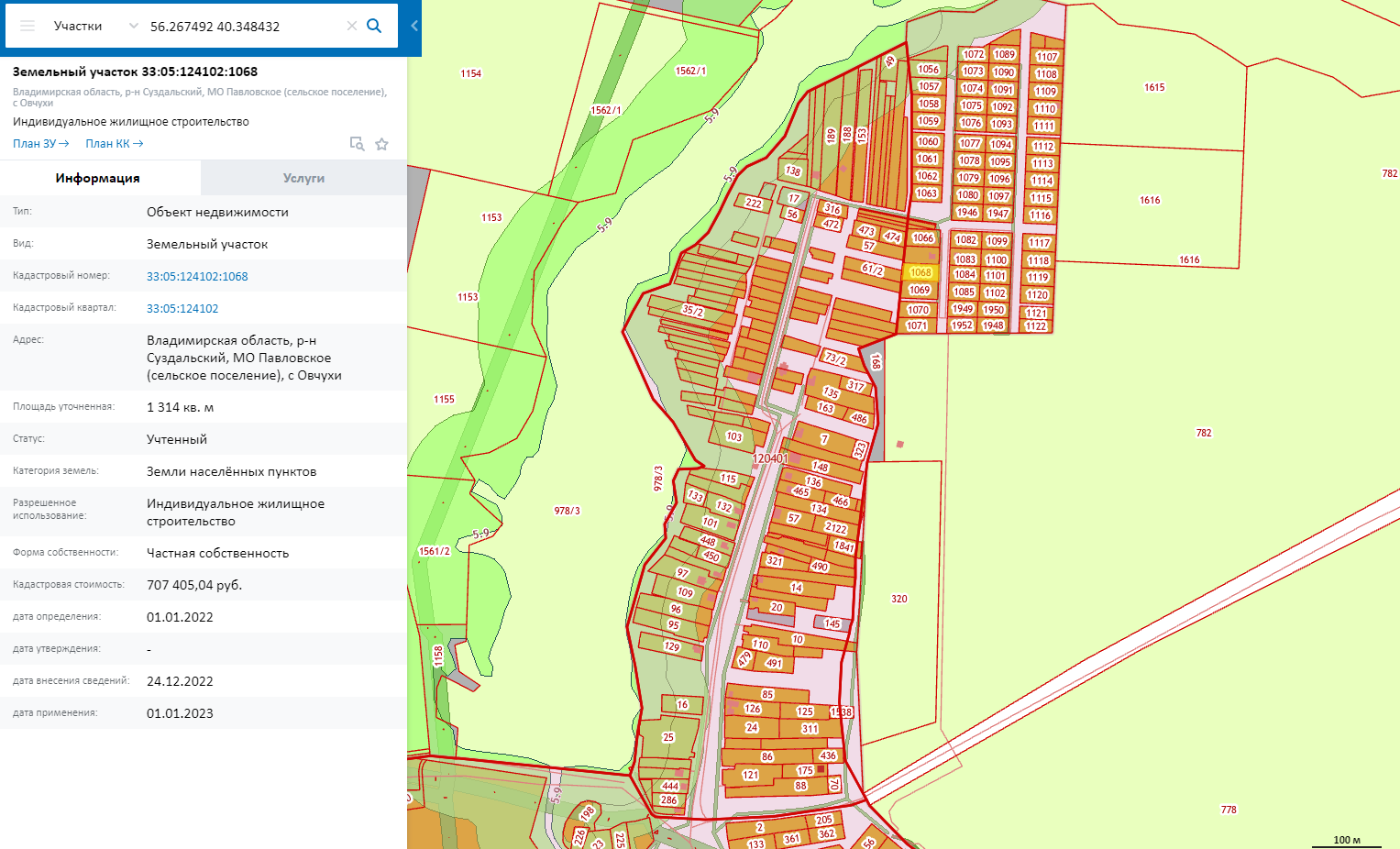Viewport: 1400px width, 849px height.
Task: Select highlighted parcel 1068 on map
Action: [x=920, y=272]
